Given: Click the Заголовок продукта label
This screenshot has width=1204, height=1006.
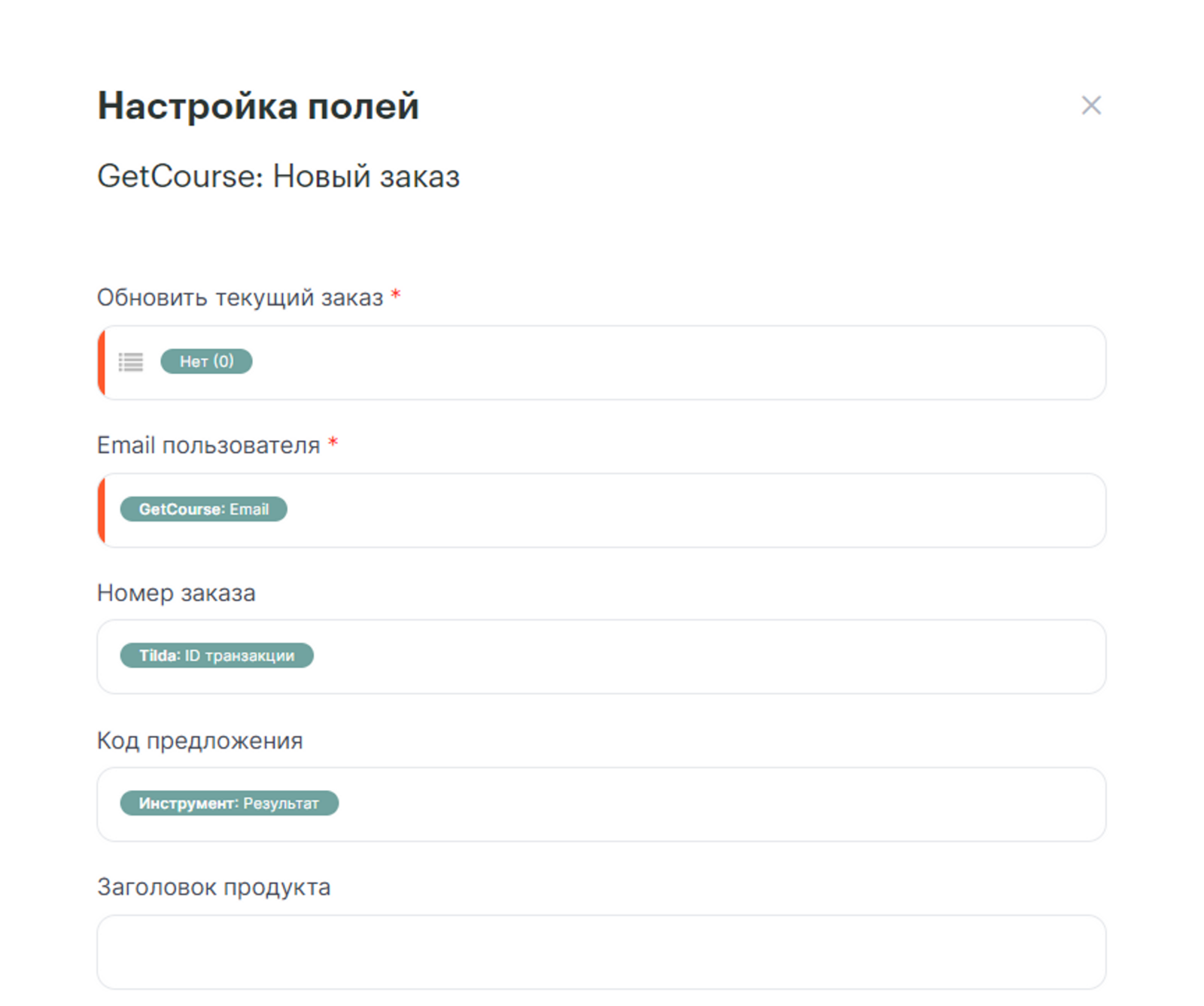Looking at the screenshot, I should 214,887.
